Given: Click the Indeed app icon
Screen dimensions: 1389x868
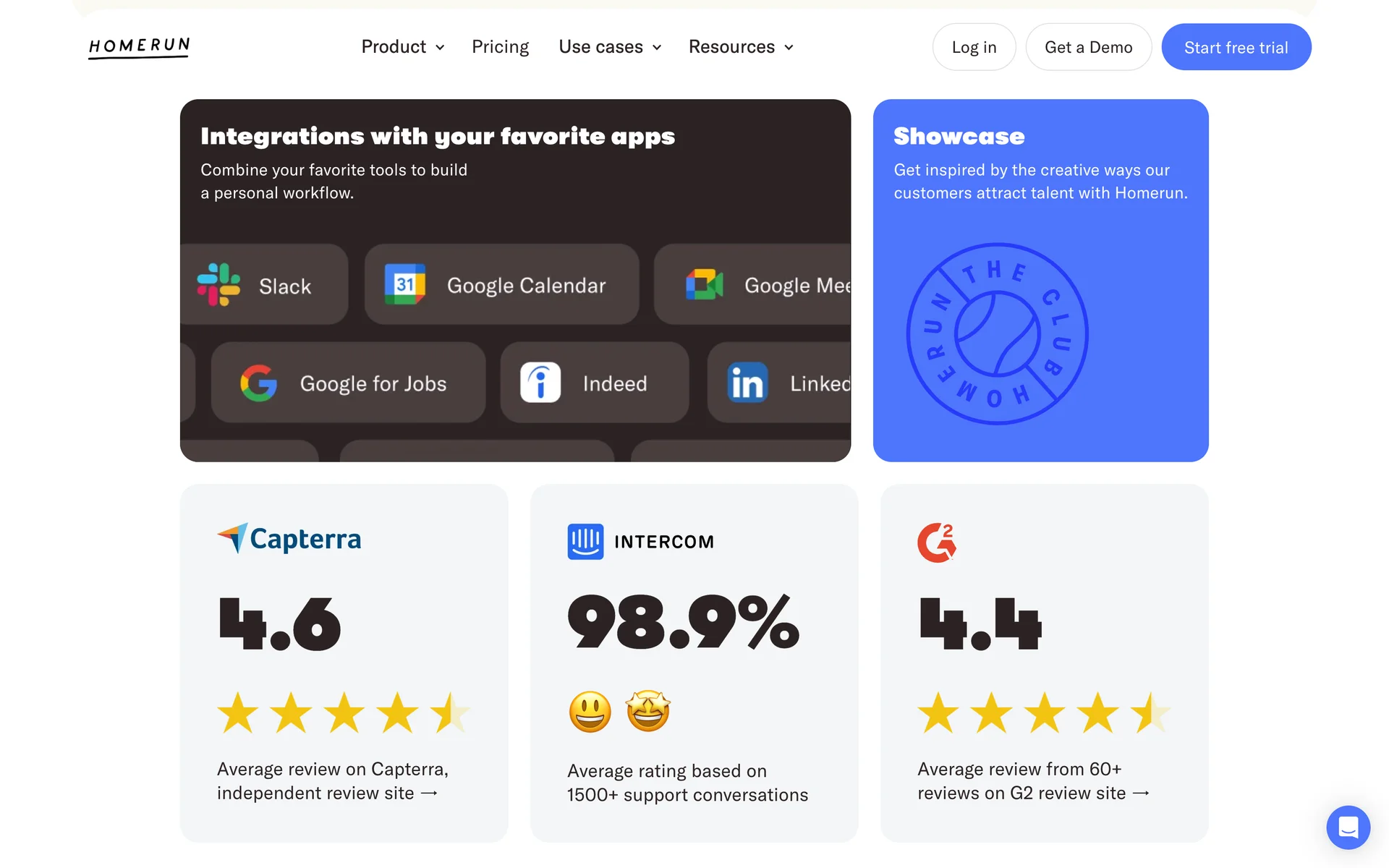Looking at the screenshot, I should pos(540,383).
